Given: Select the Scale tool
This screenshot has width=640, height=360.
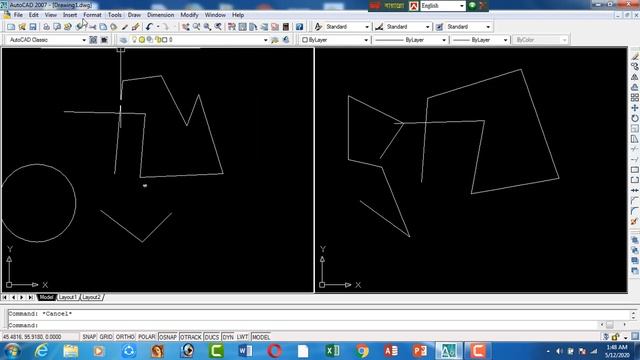Looking at the screenshot, I should (x=635, y=129).
